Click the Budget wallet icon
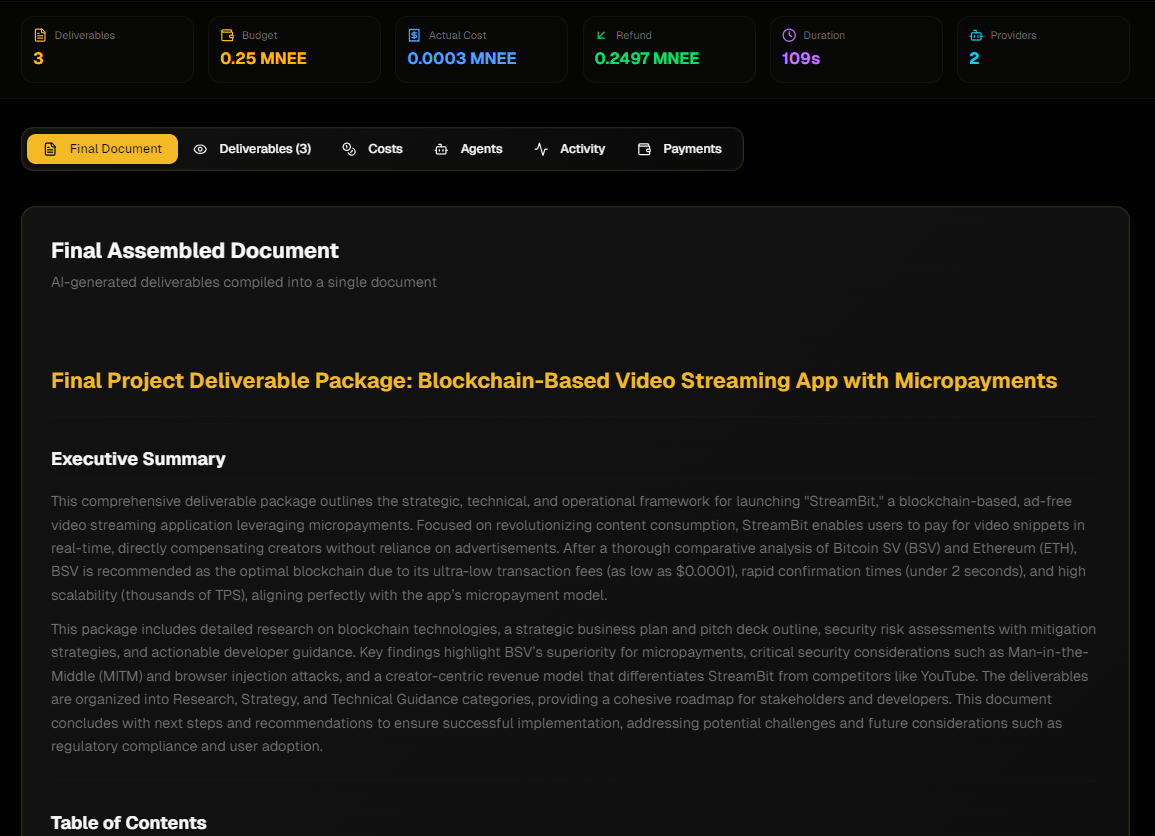This screenshot has height=836, width=1155. [x=228, y=35]
